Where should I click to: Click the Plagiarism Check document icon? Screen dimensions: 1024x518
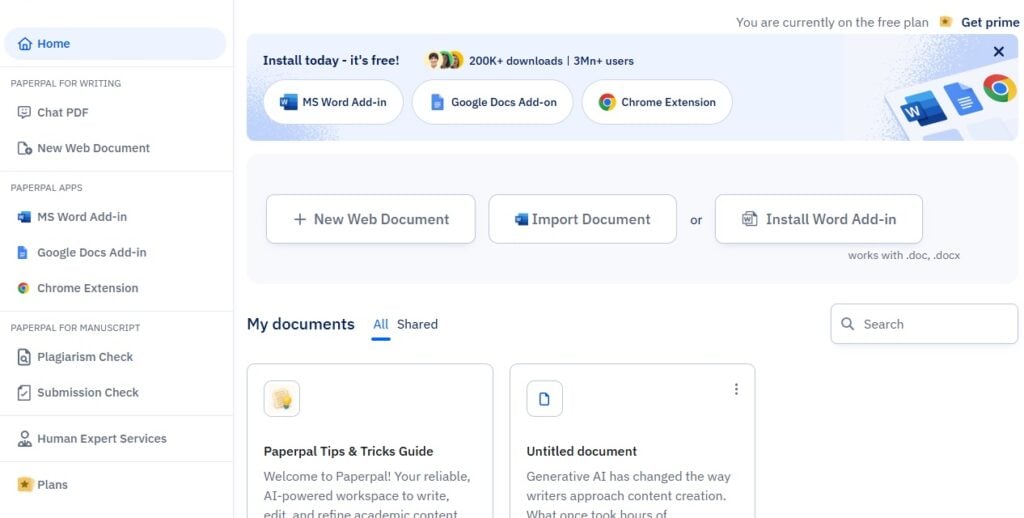[24, 357]
